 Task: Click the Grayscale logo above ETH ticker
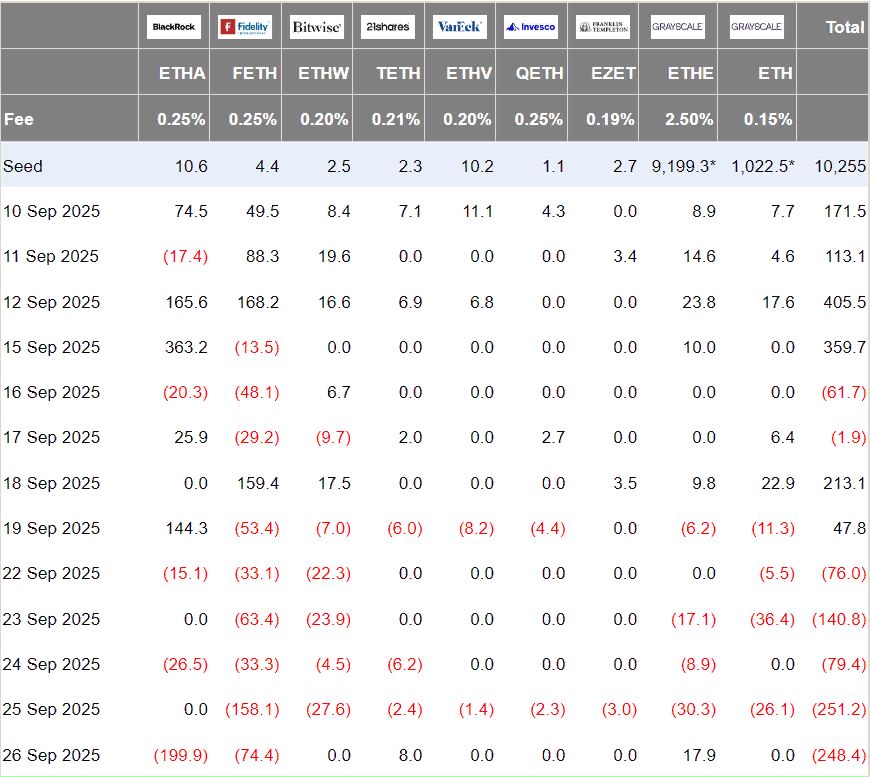tap(757, 27)
